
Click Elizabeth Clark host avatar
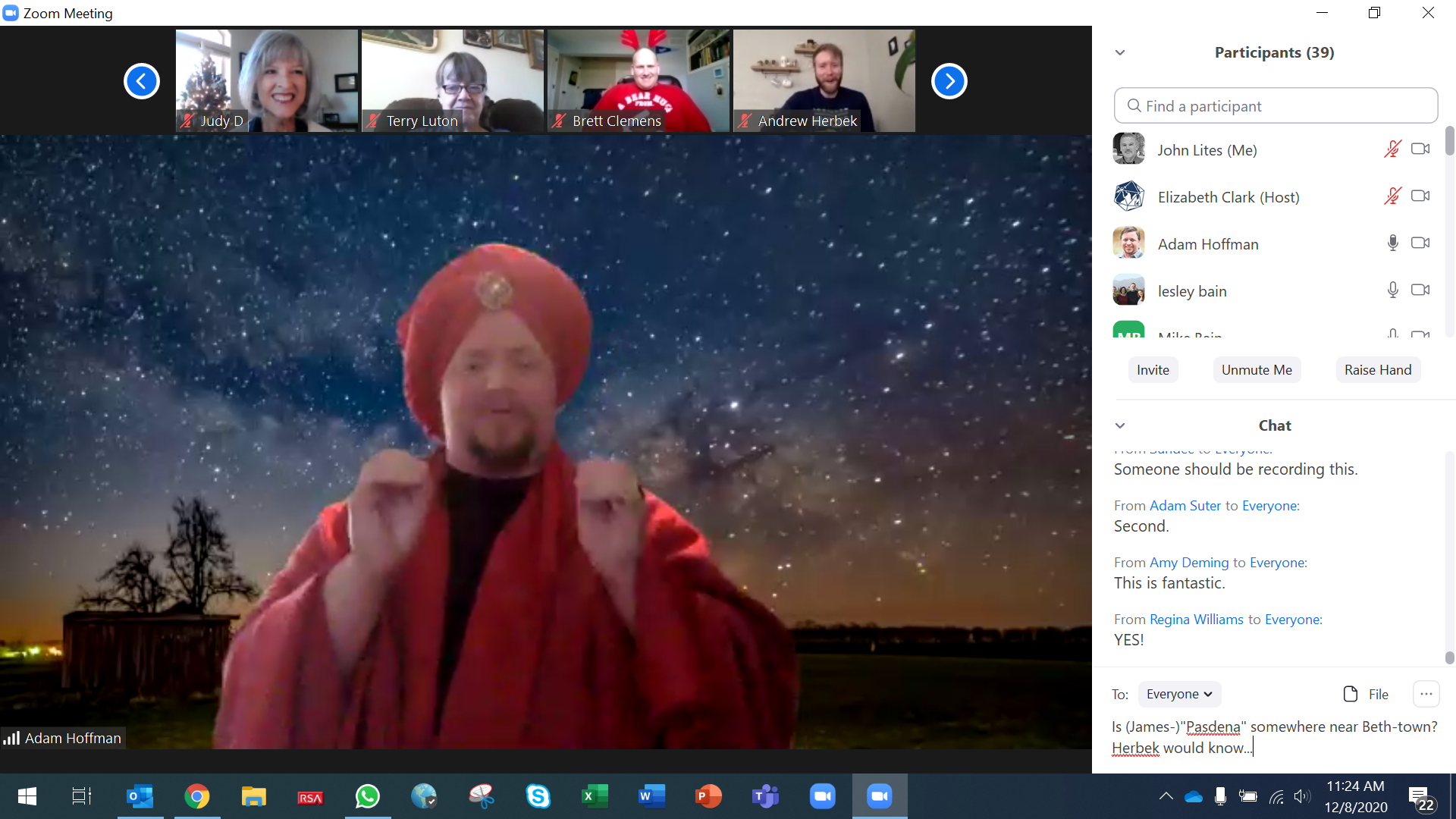[x=1128, y=196]
